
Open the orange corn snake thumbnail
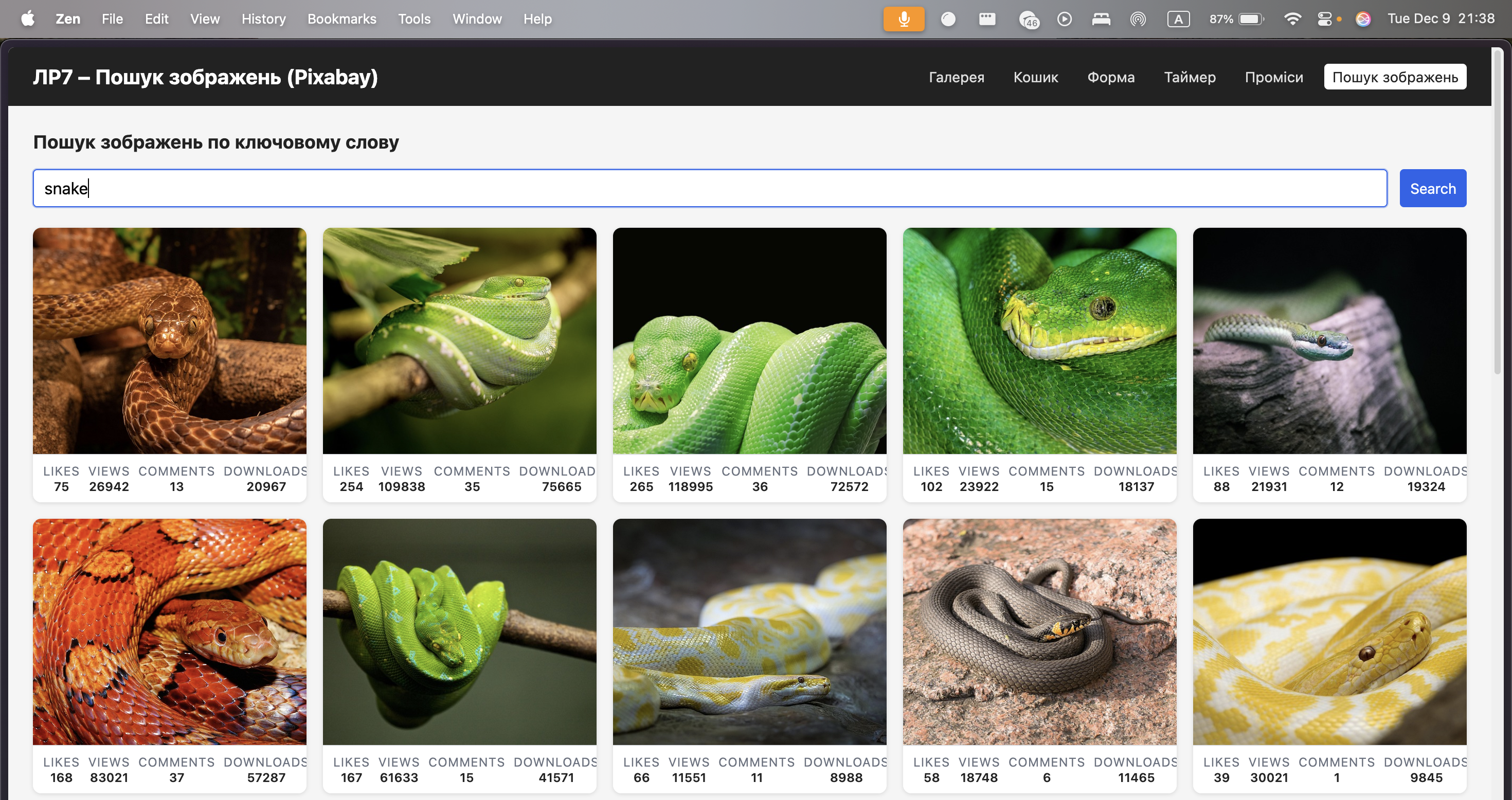pyautogui.click(x=169, y=631)
